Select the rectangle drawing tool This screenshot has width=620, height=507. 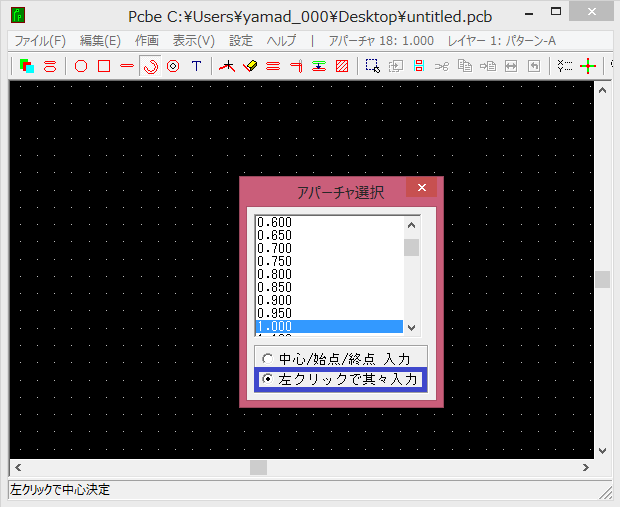tap(103, 66)
